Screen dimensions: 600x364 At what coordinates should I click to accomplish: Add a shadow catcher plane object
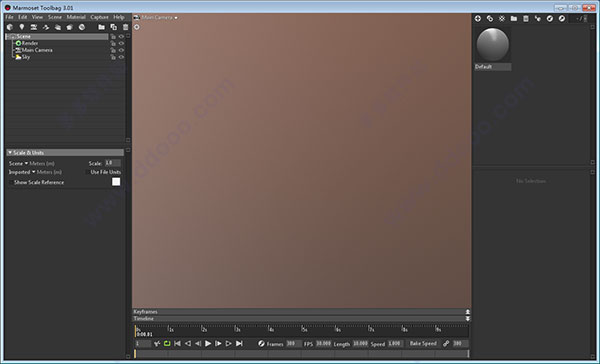click(x=57, y=27)
